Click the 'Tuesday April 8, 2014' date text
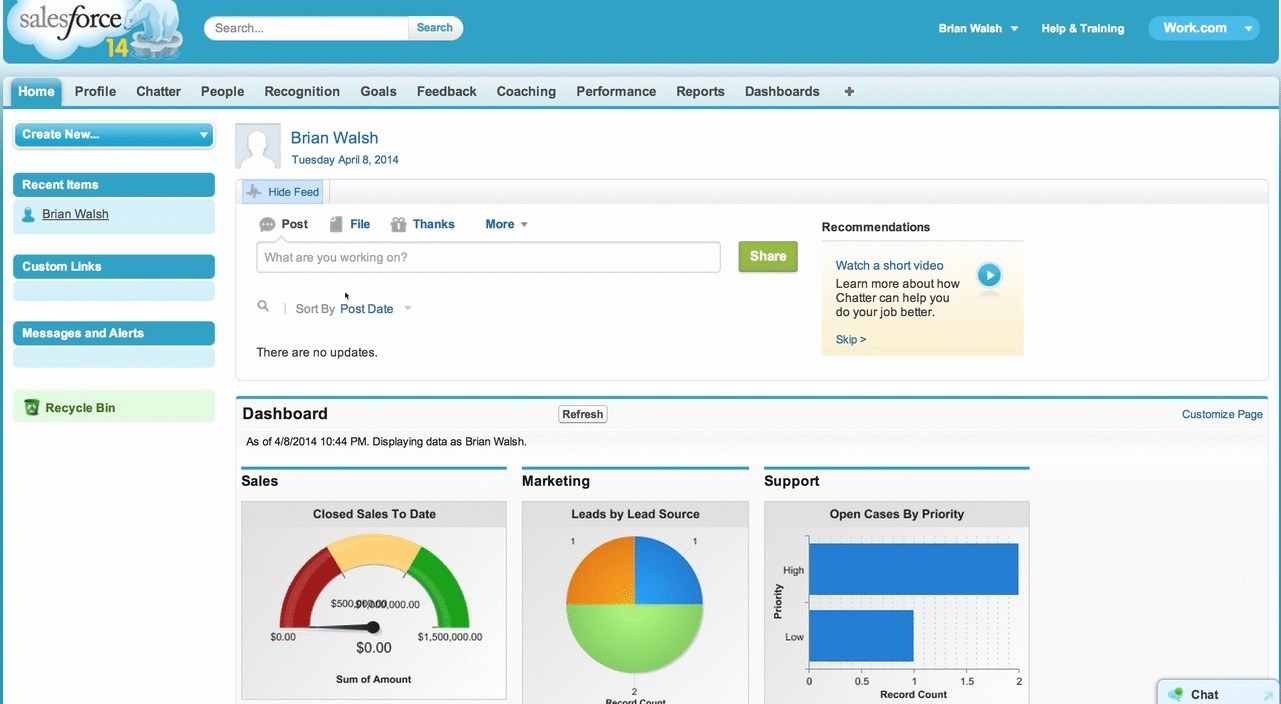The width and height of the screenshot is (1281, 704). pos(345,160)
